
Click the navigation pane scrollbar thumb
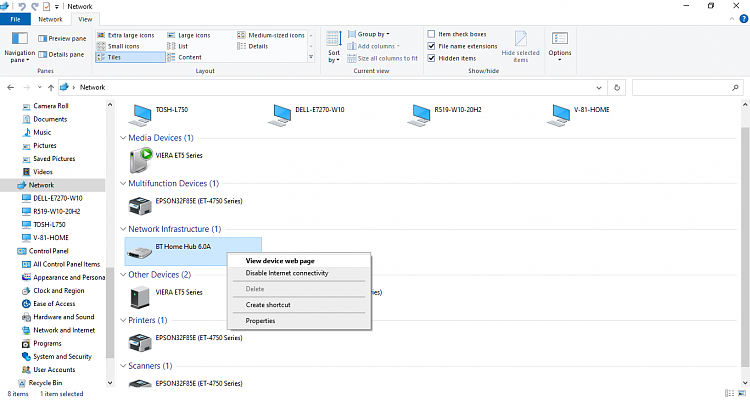coord(110,313)
